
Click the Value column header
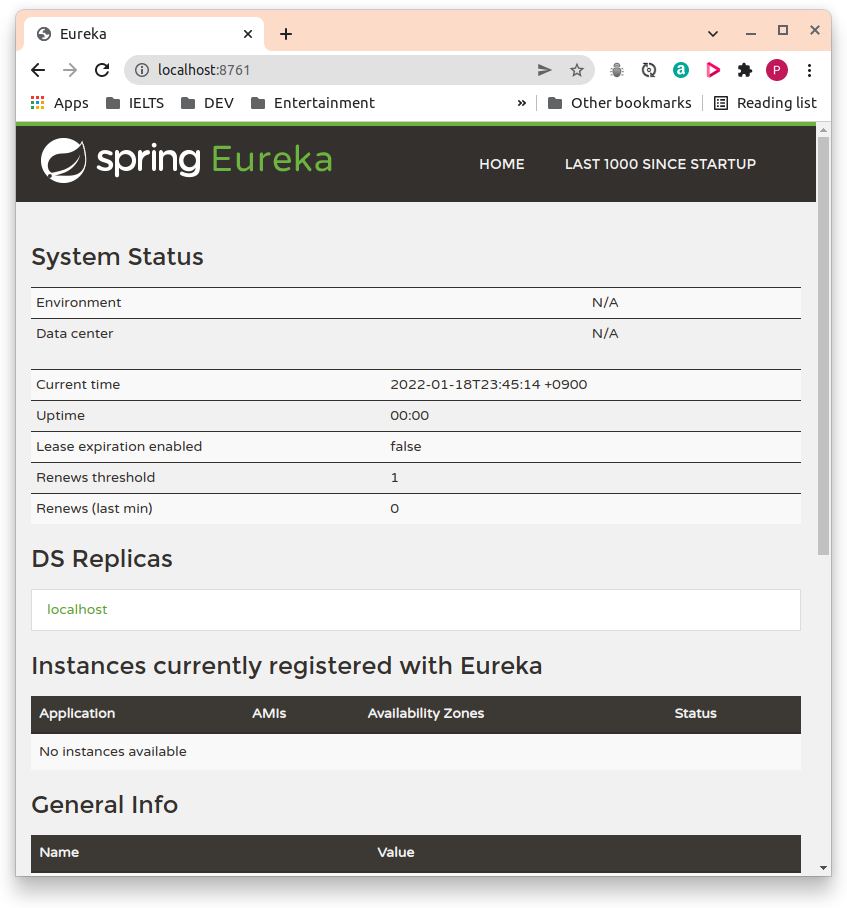click(x=396, y=852)
